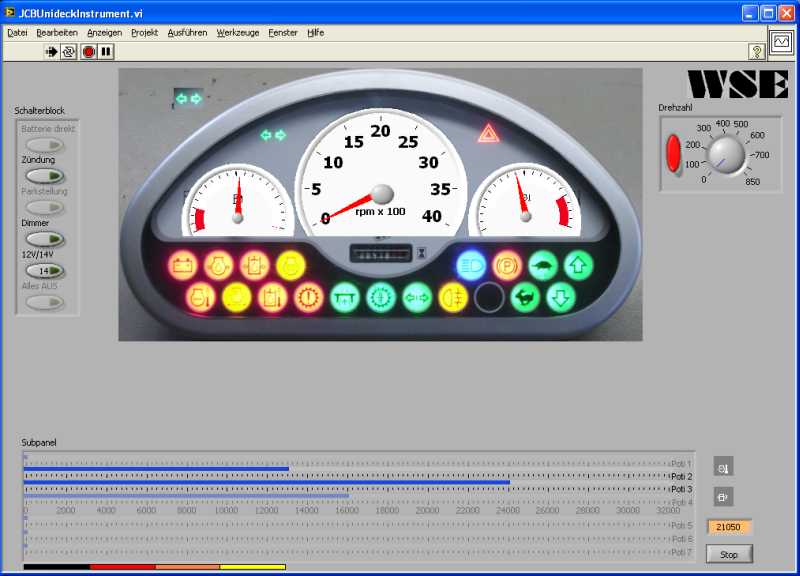Click the red oval LED in Drehzahl panel
The width and height of the screenshot is (800, 576).
tap(673, 153)
